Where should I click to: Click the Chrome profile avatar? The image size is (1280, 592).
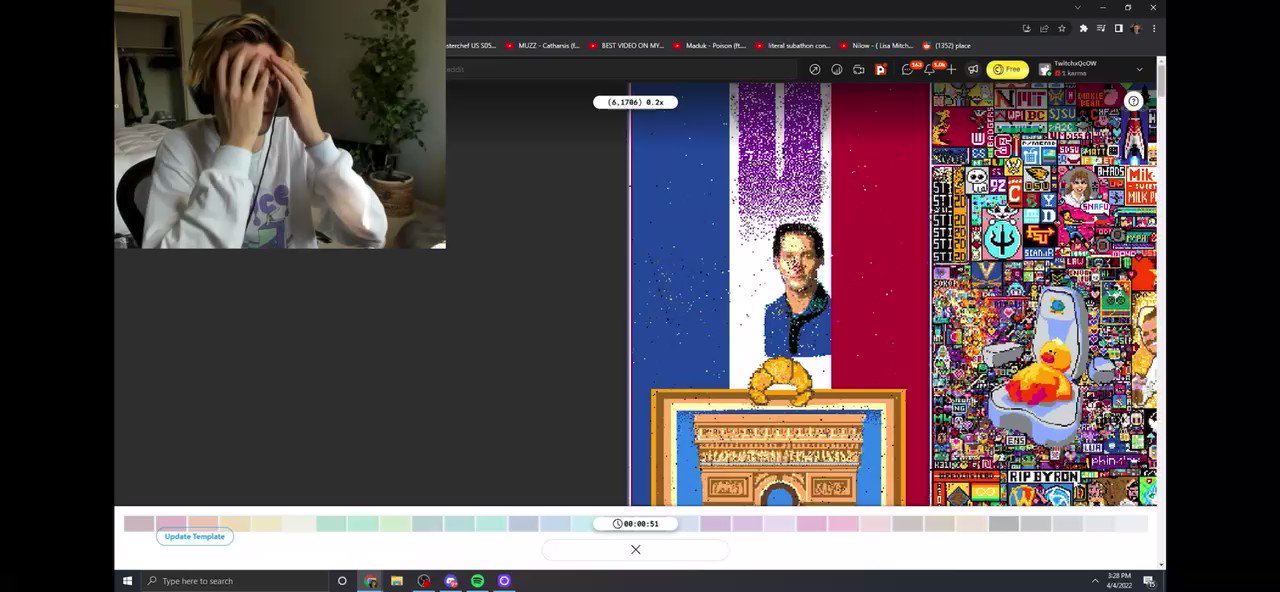(1136, 28)
